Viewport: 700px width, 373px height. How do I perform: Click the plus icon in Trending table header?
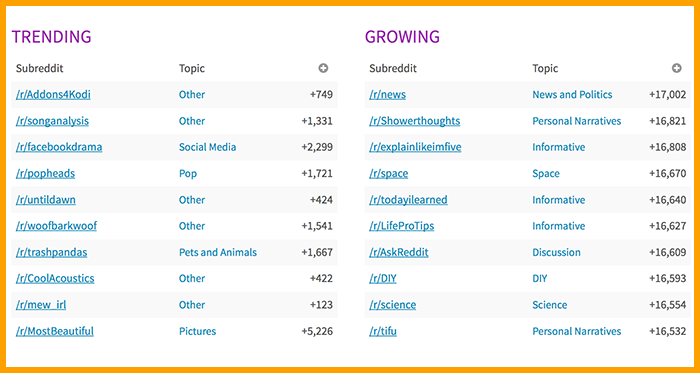coord(323,68)
